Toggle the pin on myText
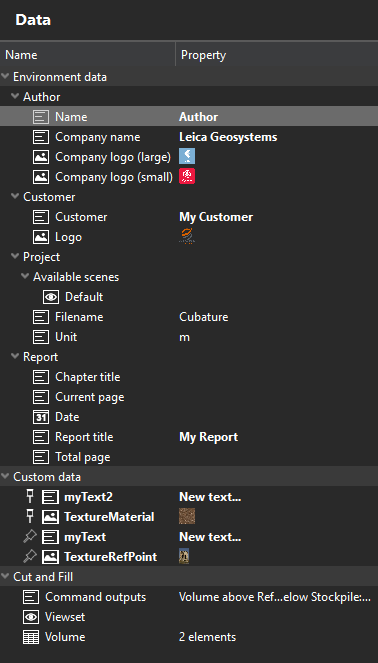Image resolution: width=378 pixels, height=663 pixels. (x=30, y=537)
